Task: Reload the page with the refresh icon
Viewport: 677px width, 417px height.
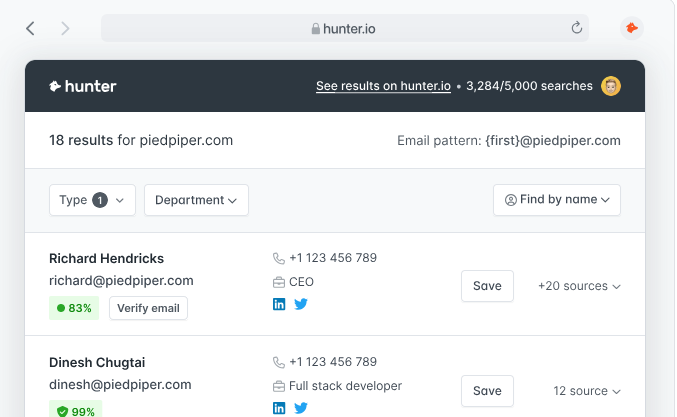Action: tap(576, 28)
